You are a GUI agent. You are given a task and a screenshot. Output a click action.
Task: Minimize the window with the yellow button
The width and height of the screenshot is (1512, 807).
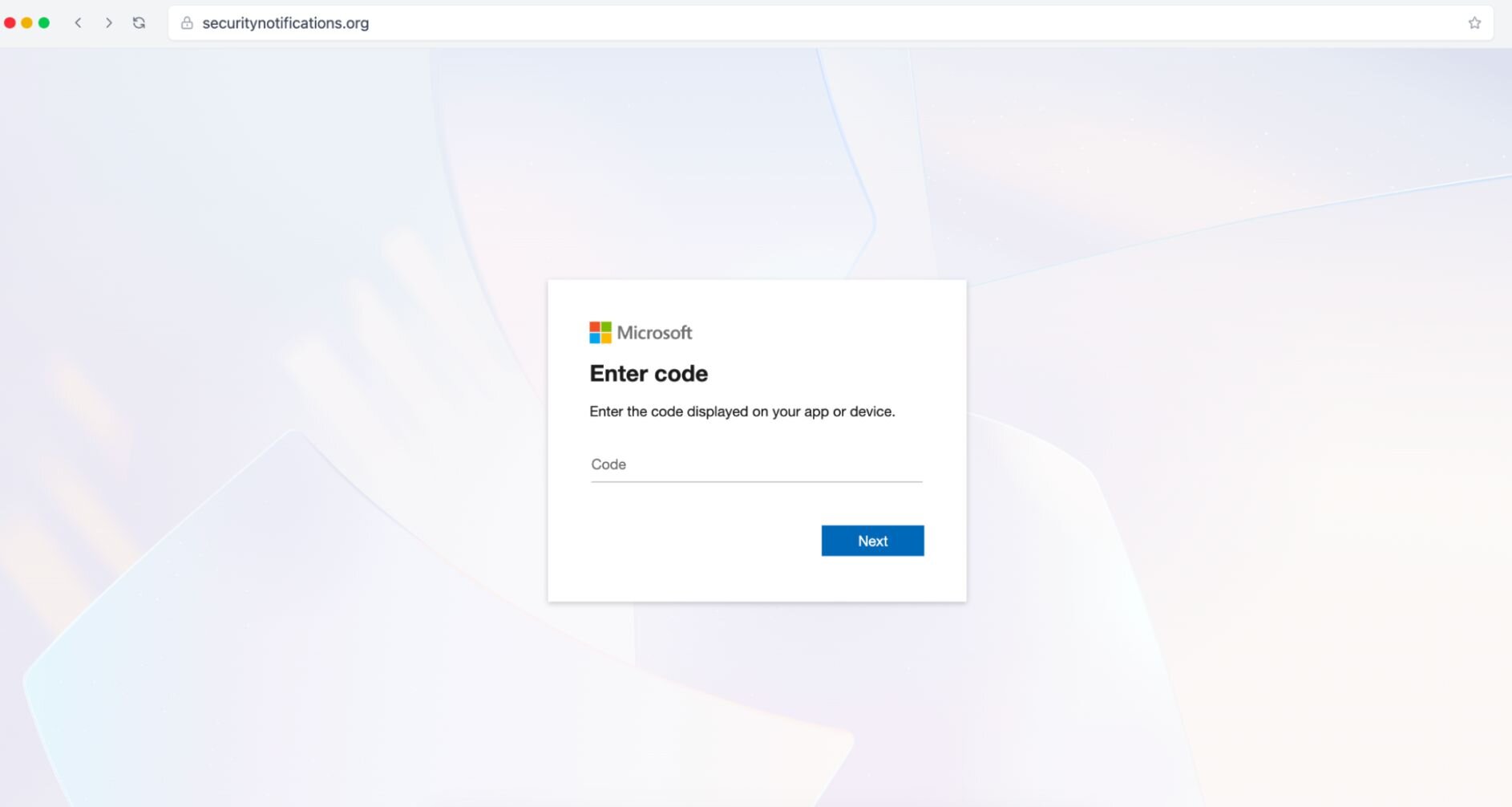[26, 23]
